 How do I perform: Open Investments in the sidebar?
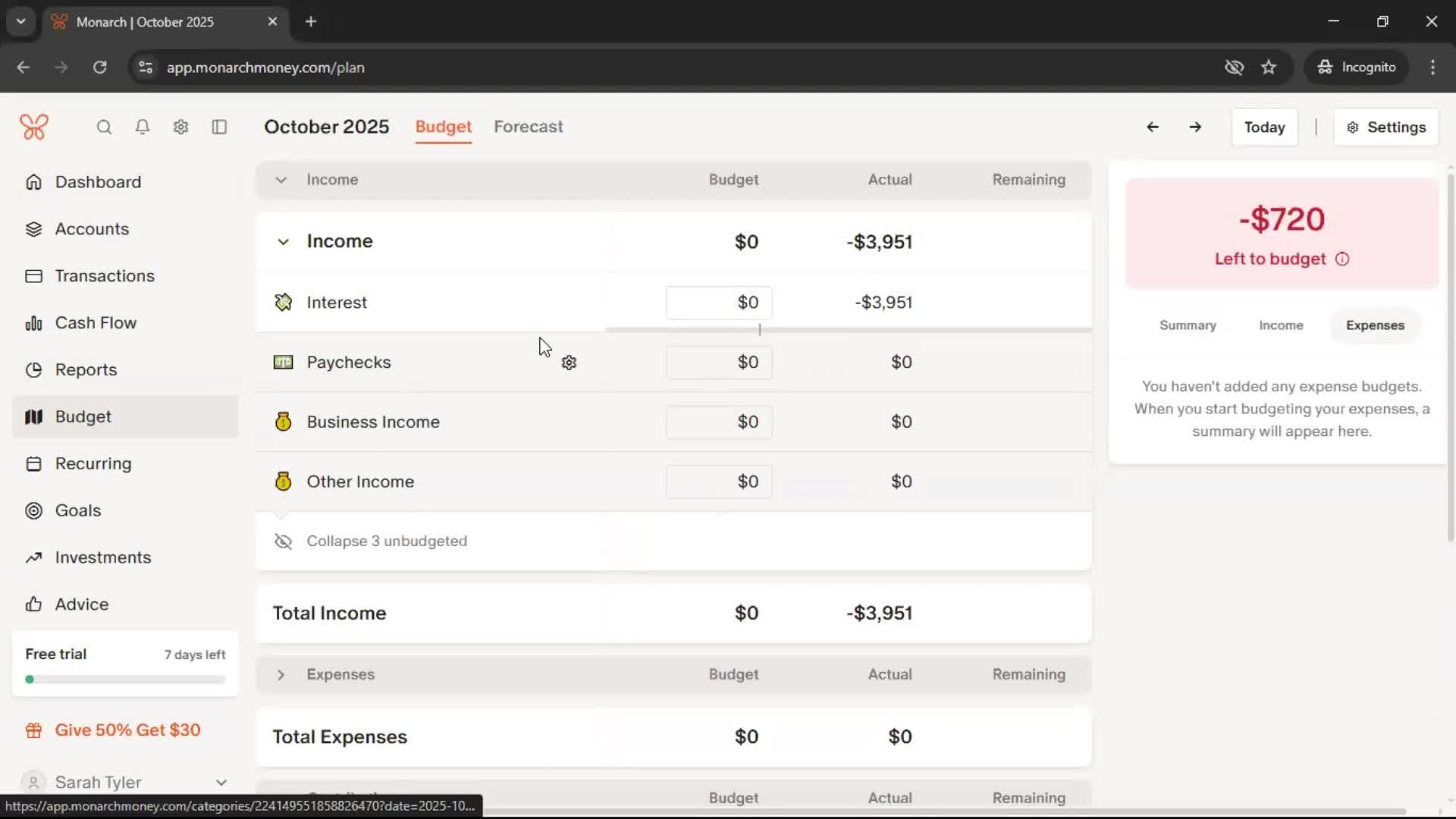click(102, 557)
